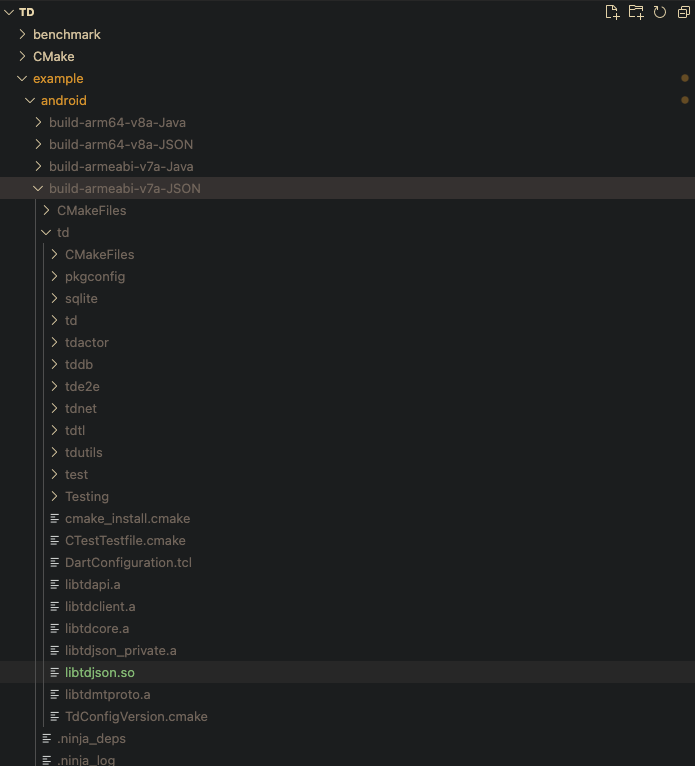The image size is (695, 766).
Task: Refresh the explorer with the reload icon
Action: coord(660,12)
